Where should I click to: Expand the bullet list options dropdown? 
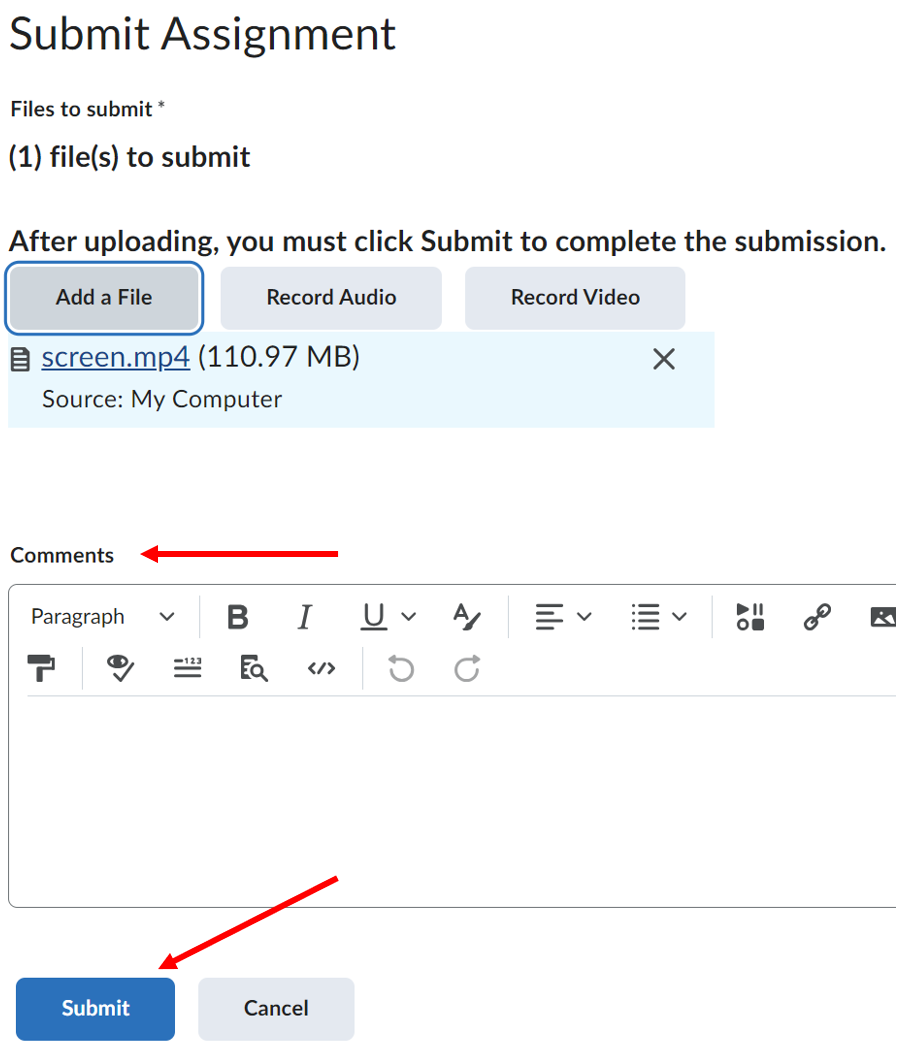click(659, 617)
